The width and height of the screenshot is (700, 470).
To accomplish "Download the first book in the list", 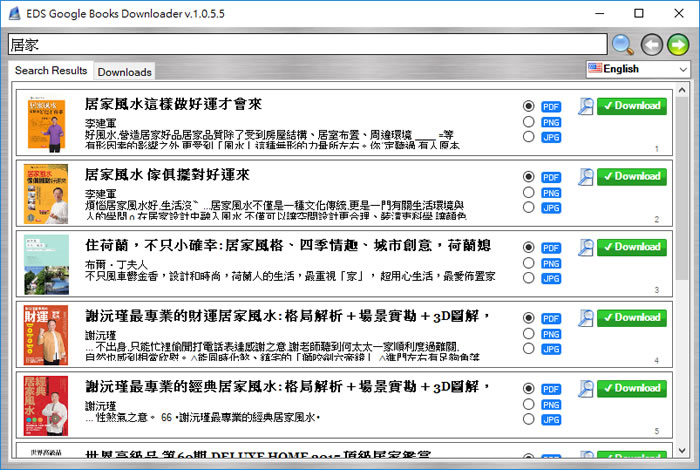I will (632, 106).
